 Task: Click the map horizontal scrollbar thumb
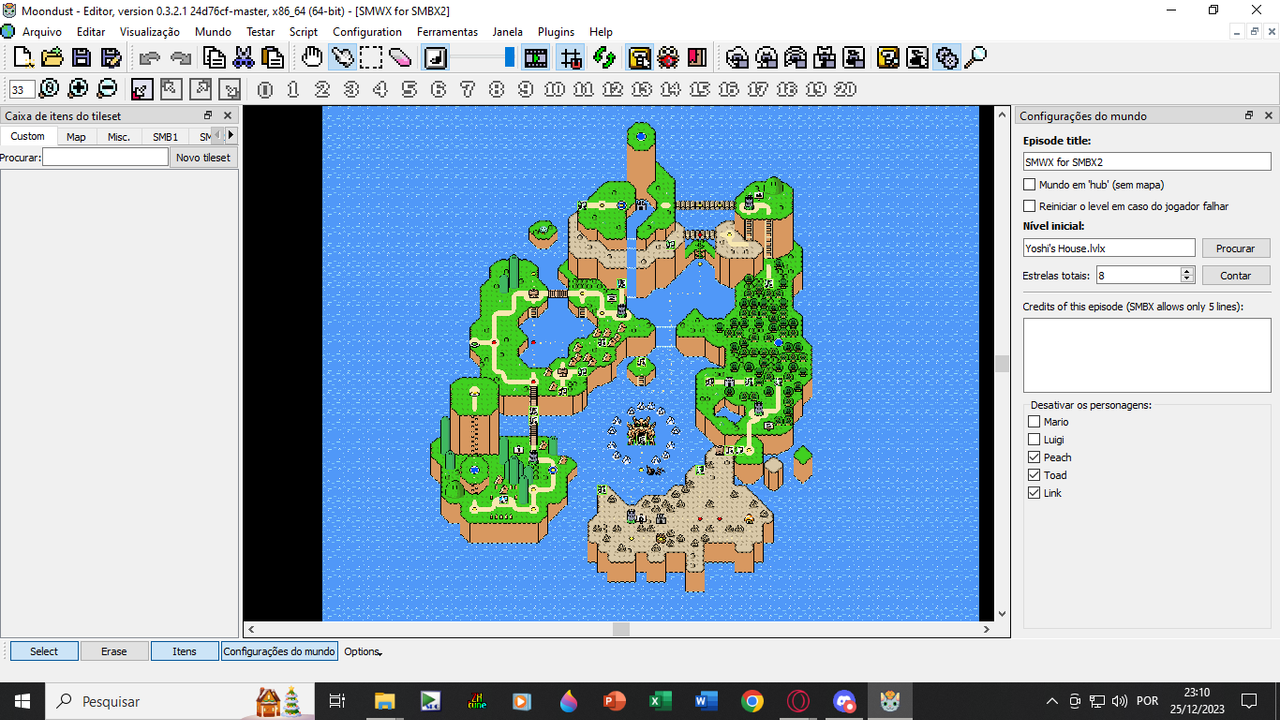click(x=621, y=629)
